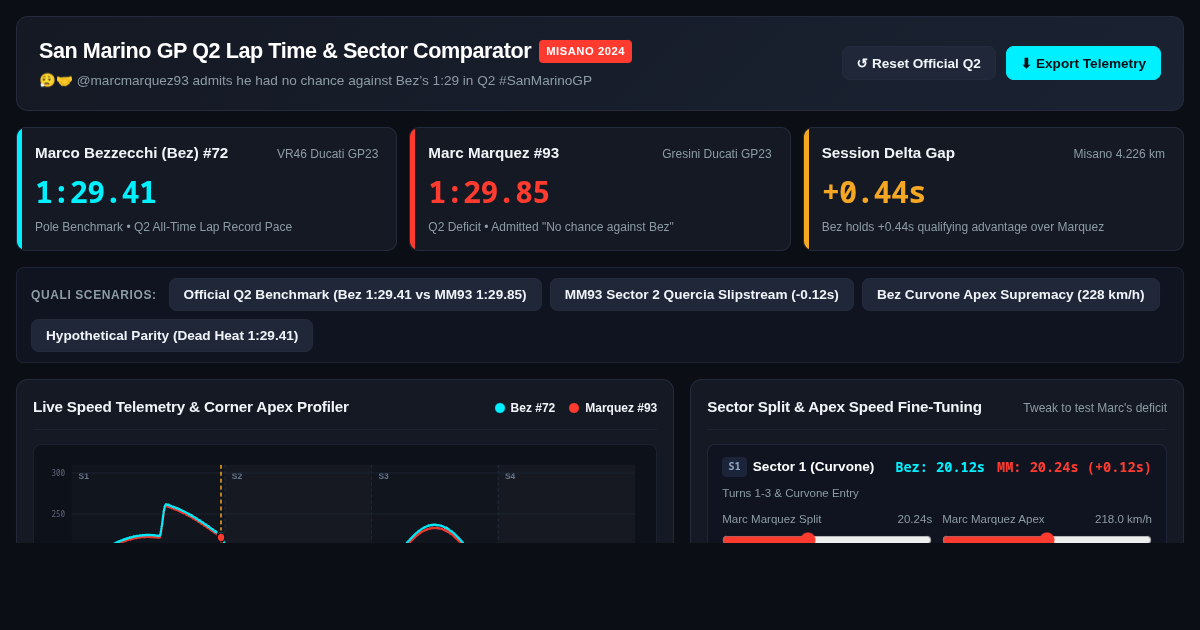Click the Bez holds +0.44s advantage note

coord(963,227)
